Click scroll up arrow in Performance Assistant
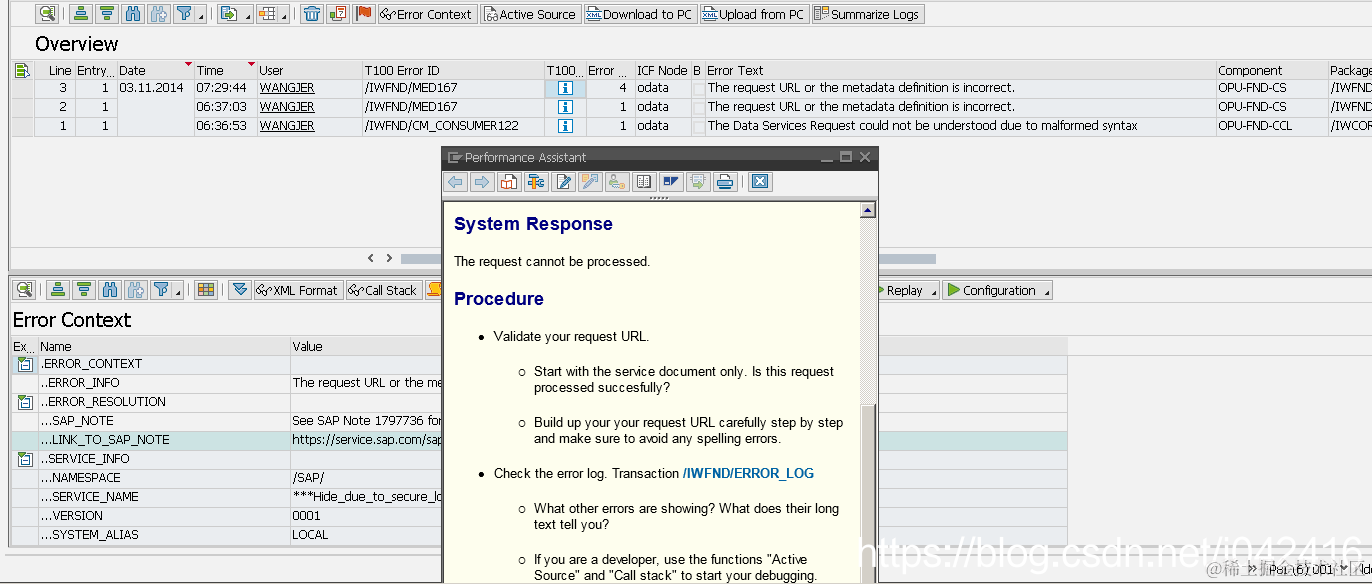 click(868, 210)
